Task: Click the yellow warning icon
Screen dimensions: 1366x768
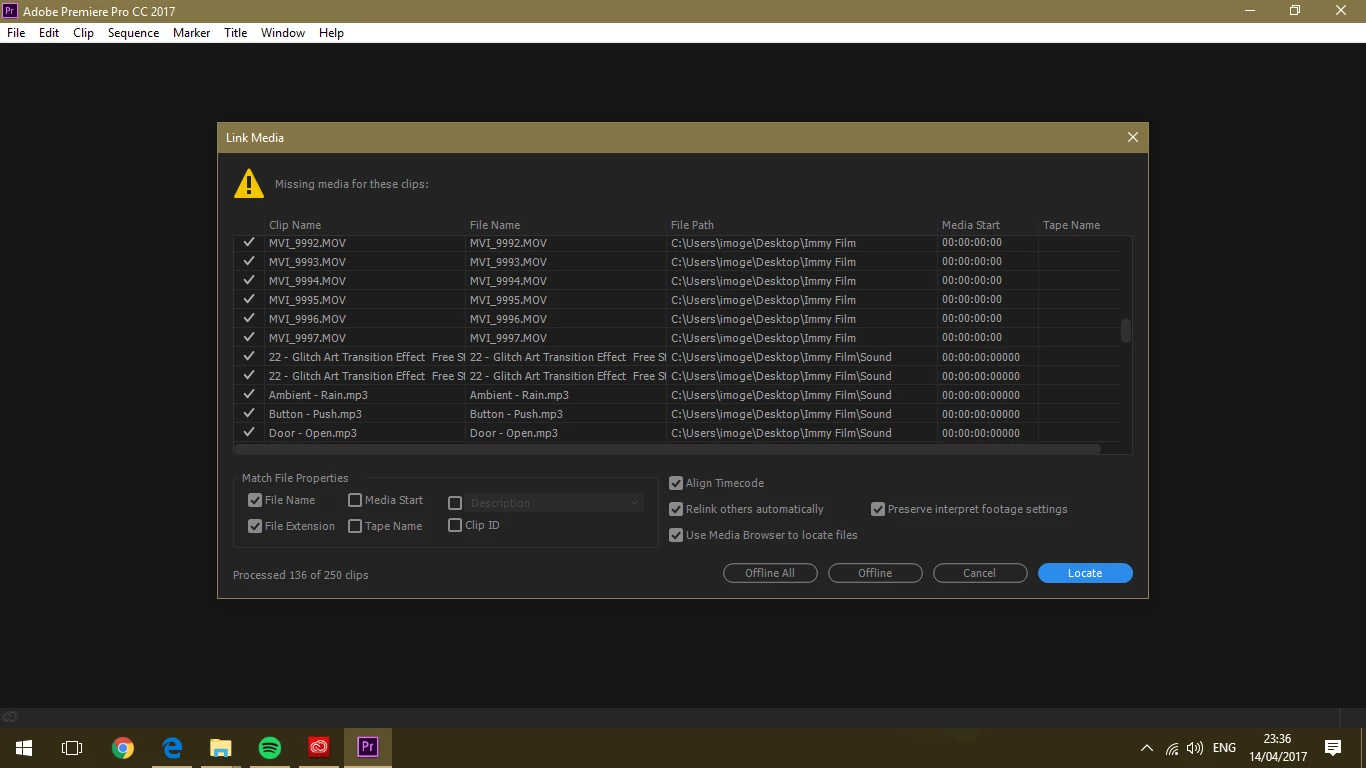Action: [x=249, y=184]
